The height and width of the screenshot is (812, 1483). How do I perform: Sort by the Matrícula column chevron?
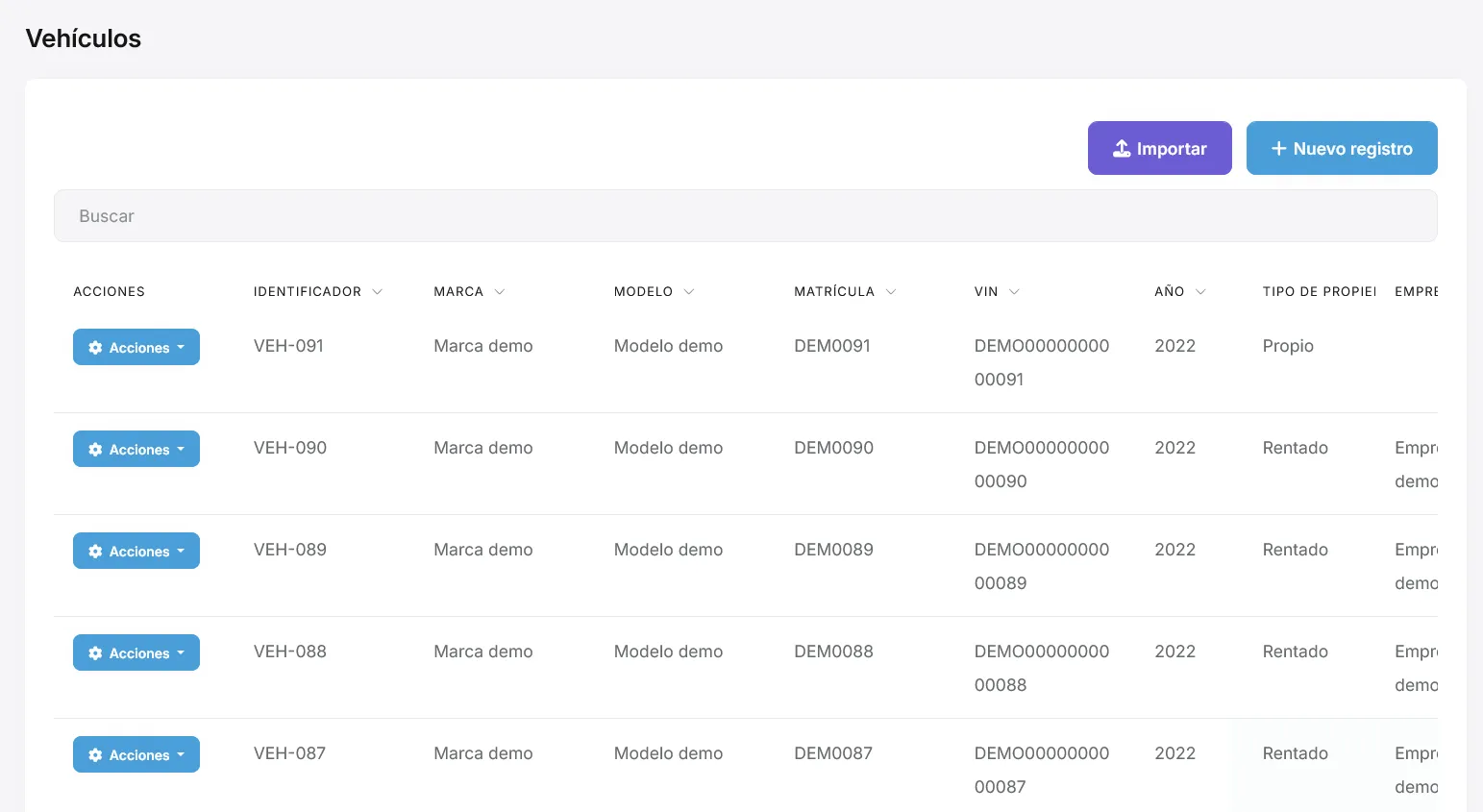[890, 292]
